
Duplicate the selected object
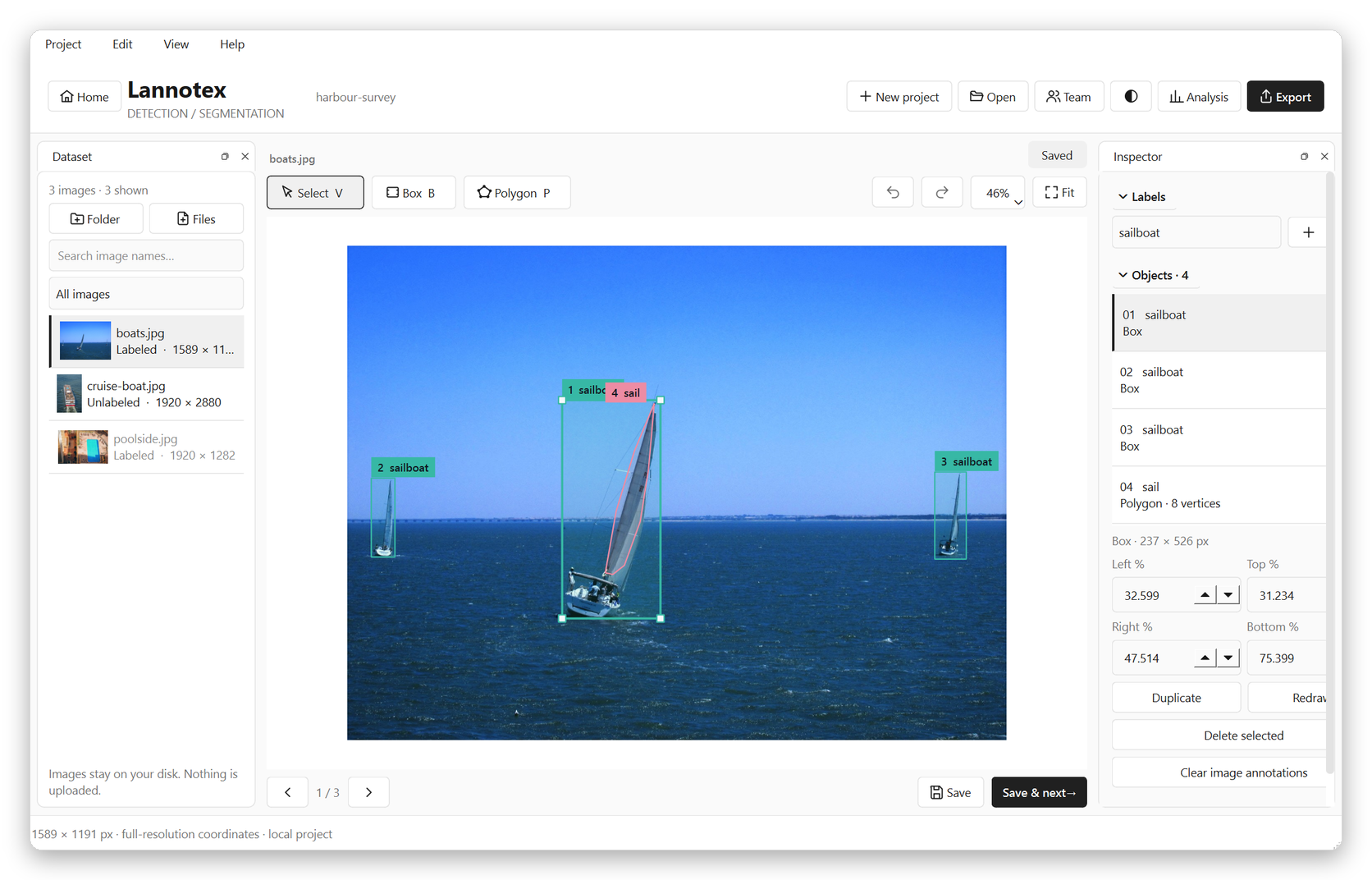1176,698
